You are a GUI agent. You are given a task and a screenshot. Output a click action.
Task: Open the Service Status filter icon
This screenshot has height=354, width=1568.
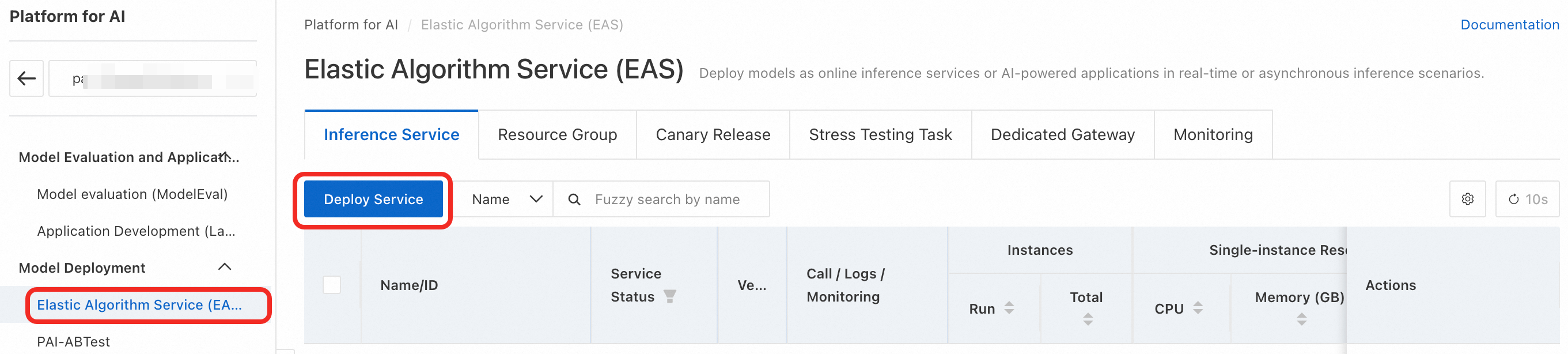[669, 297]
